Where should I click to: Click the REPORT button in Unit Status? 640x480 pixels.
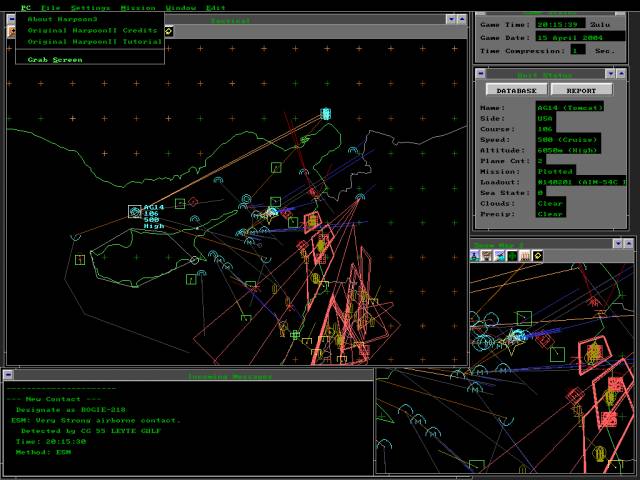coord(581,90)
